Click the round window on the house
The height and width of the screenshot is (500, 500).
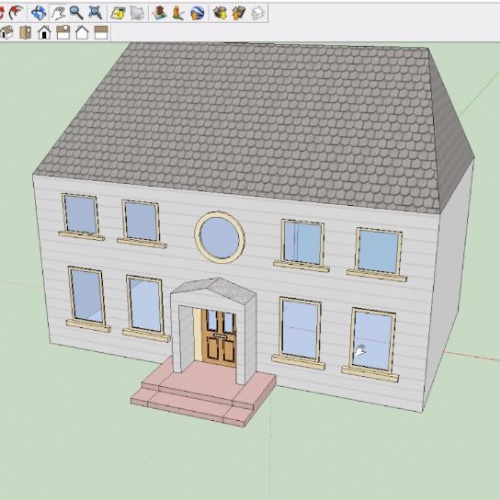(220, 237)
